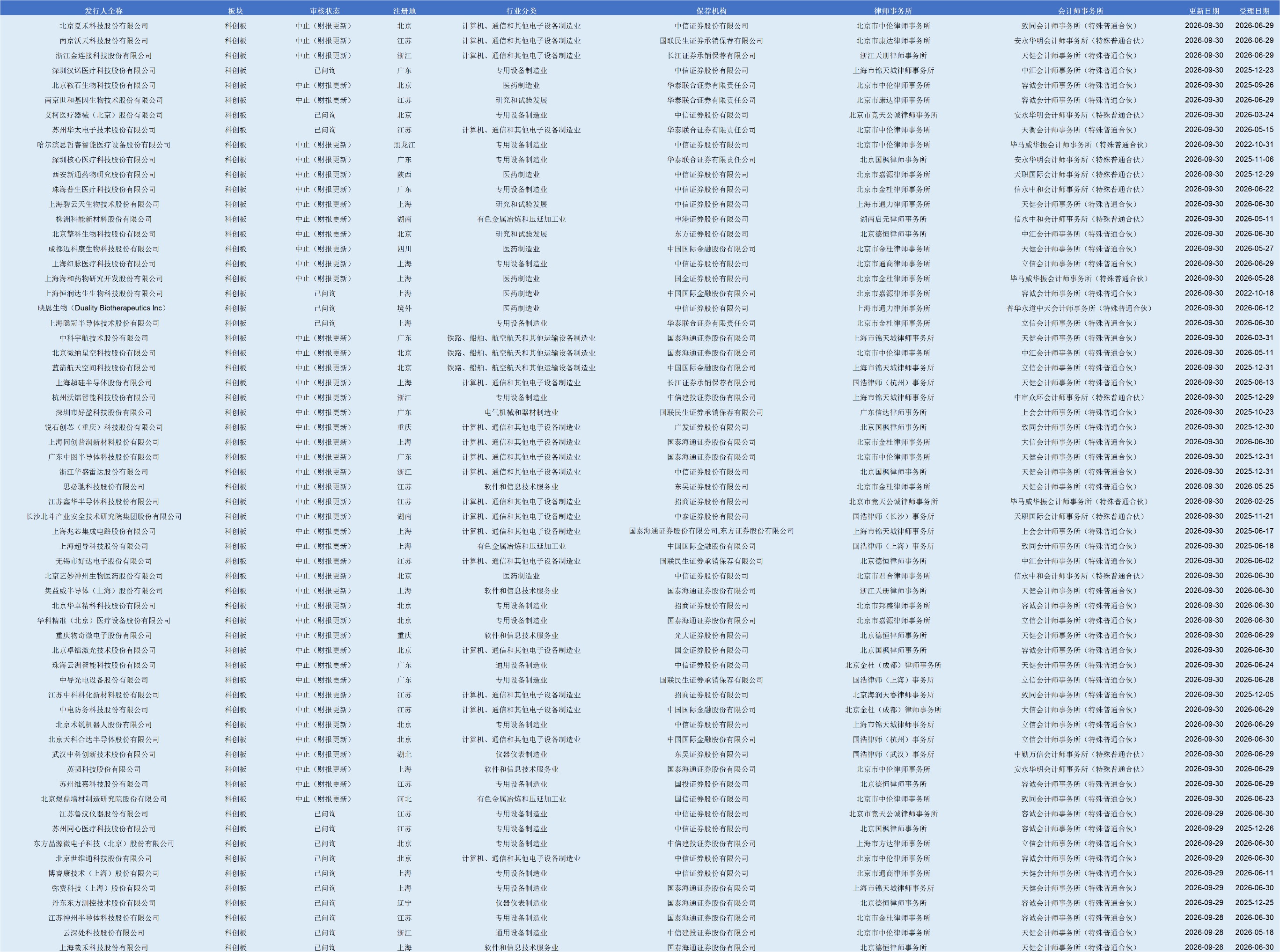
Task: Click the 律师事务所 column header
Action: [x=893, y=11]
